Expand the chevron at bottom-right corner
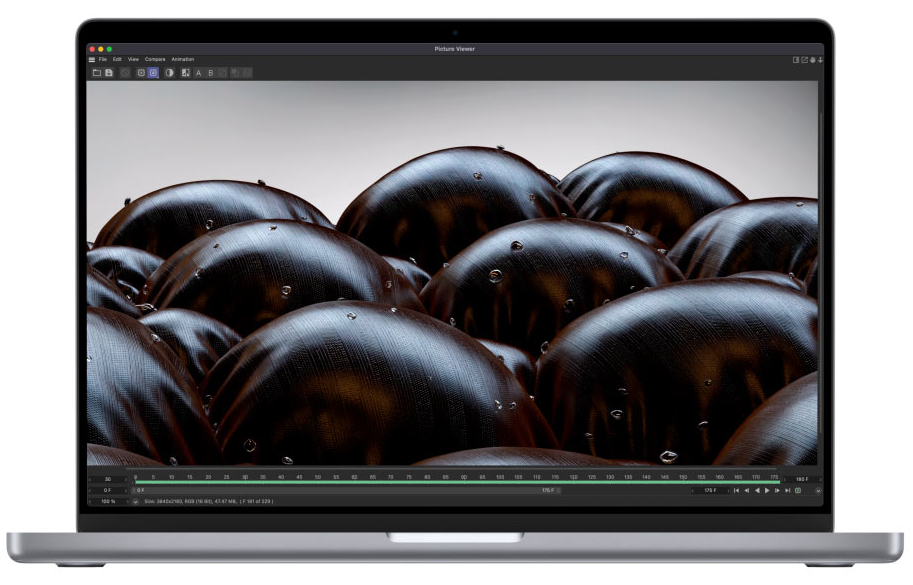 818,491
